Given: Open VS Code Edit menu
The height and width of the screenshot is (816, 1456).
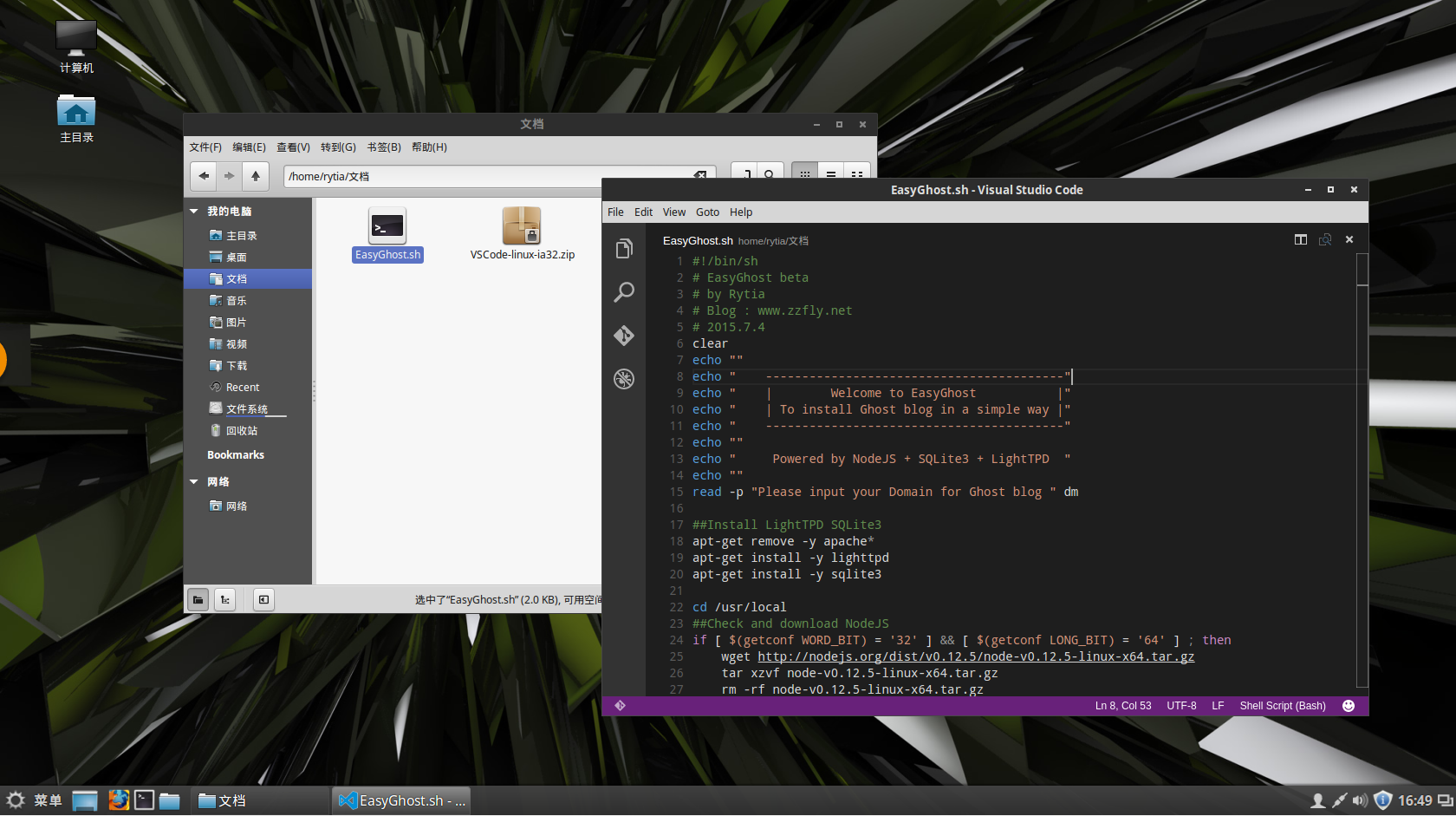Looking at the screenshot, I should coord(643,212).
